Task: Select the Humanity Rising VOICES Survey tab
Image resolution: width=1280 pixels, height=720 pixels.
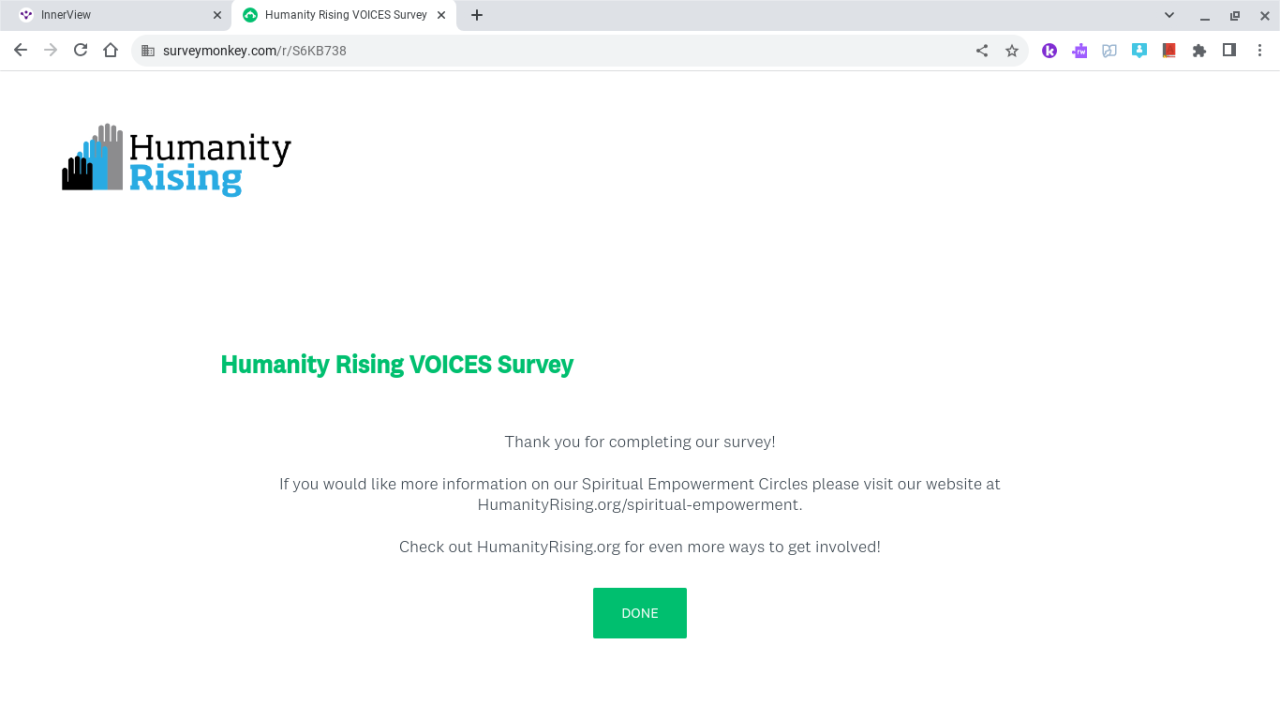Action: (340, 15)
